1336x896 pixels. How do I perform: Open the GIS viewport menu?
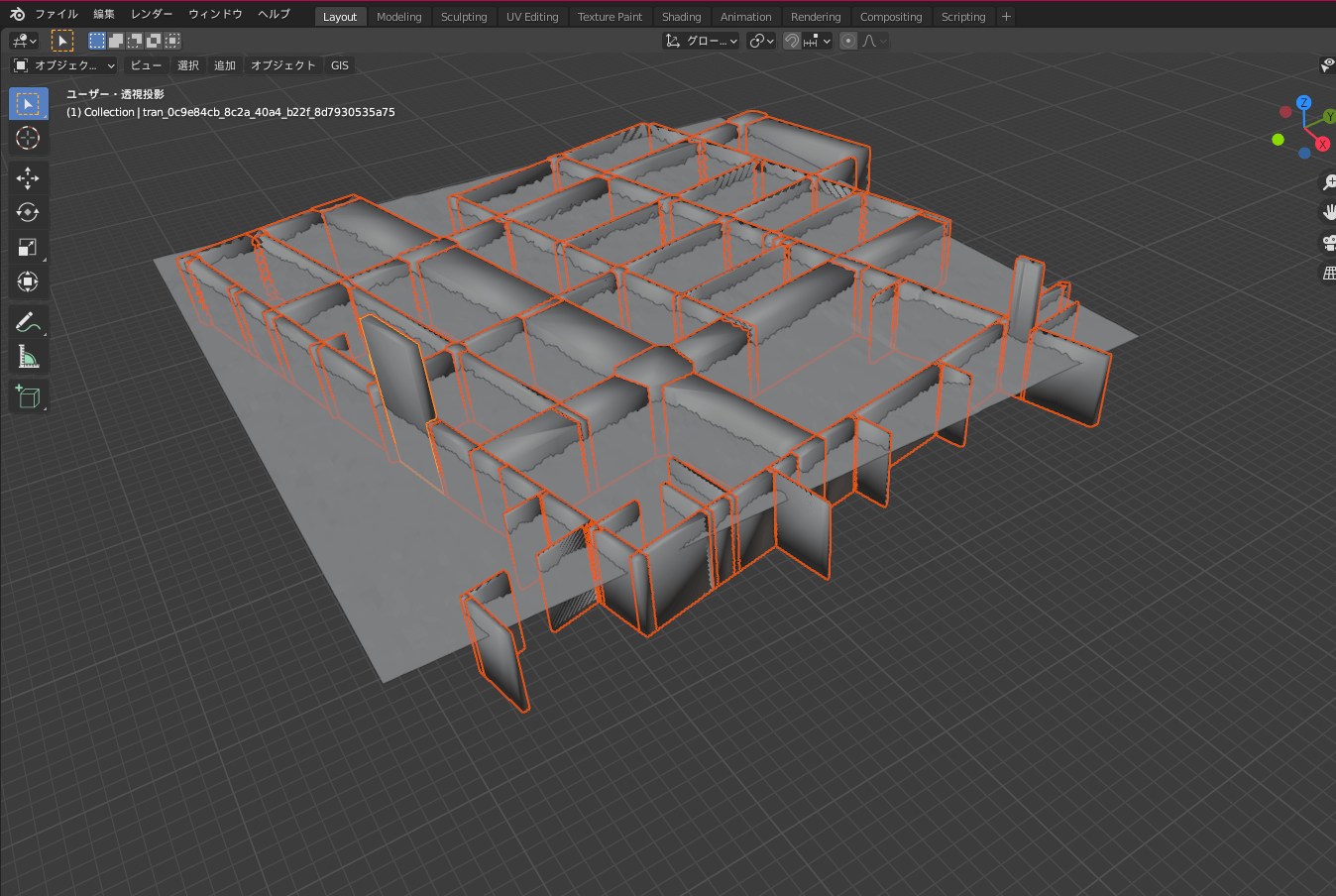coord(340,65)
